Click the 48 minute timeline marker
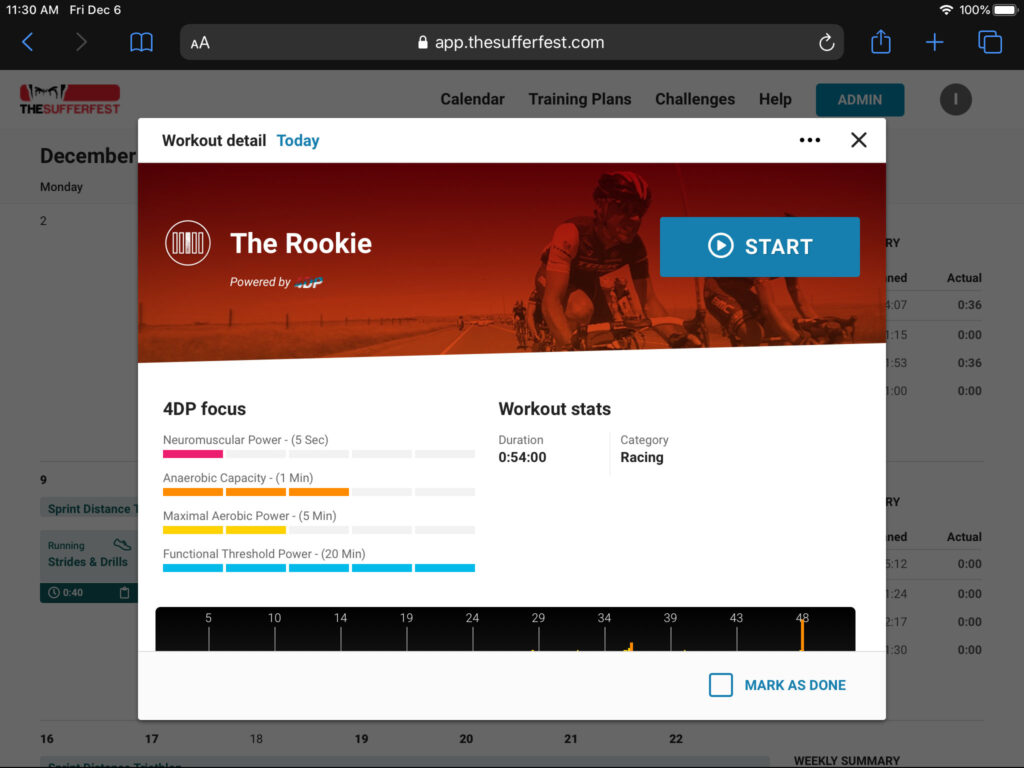The width and height of the screenshot is (1024, 768). click(802, 618)
